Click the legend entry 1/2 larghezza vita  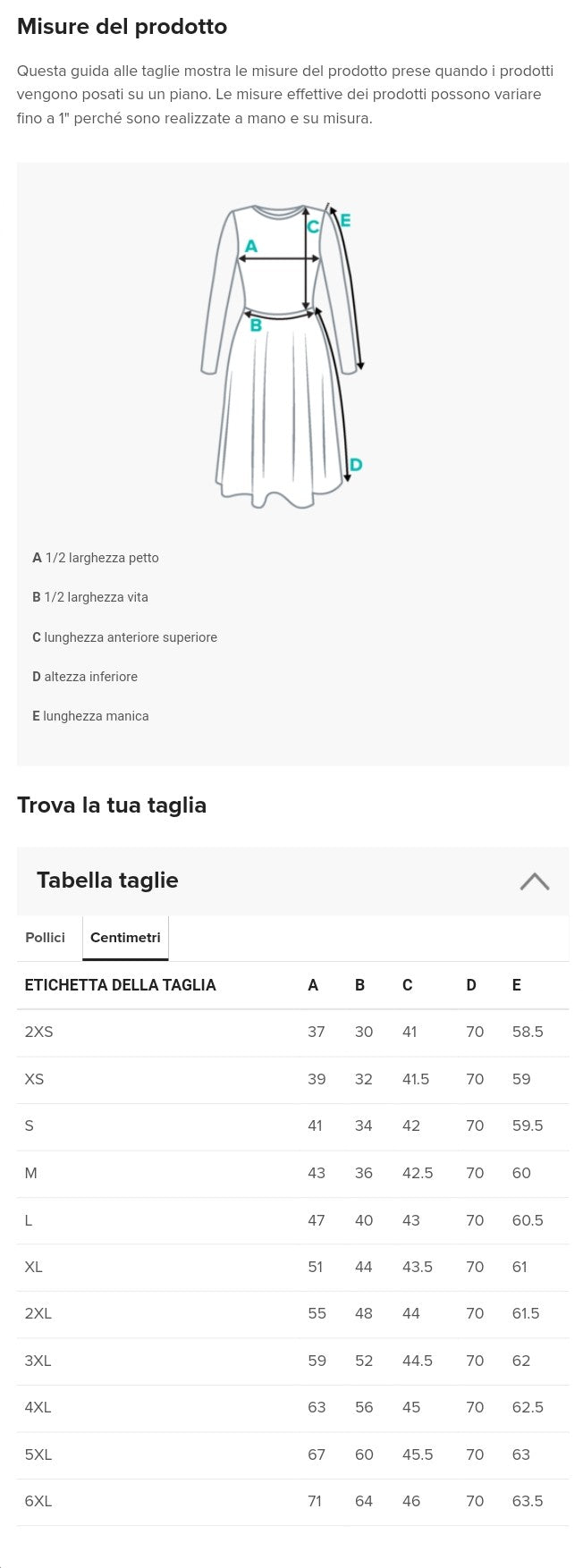coord(90,597)
